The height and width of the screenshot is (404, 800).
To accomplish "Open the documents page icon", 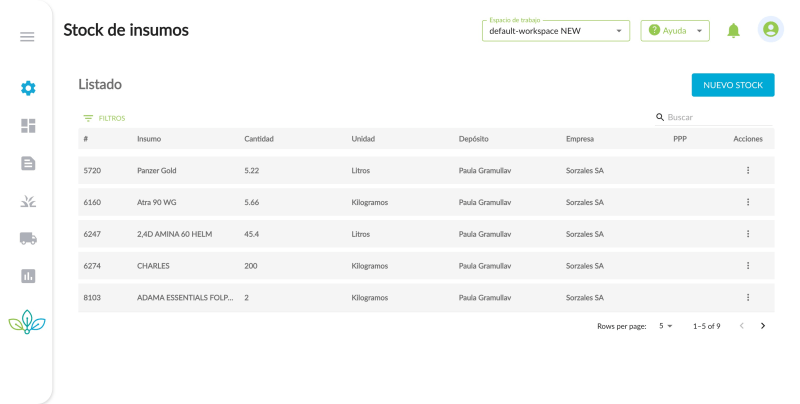I will click(x=28, y=163).
